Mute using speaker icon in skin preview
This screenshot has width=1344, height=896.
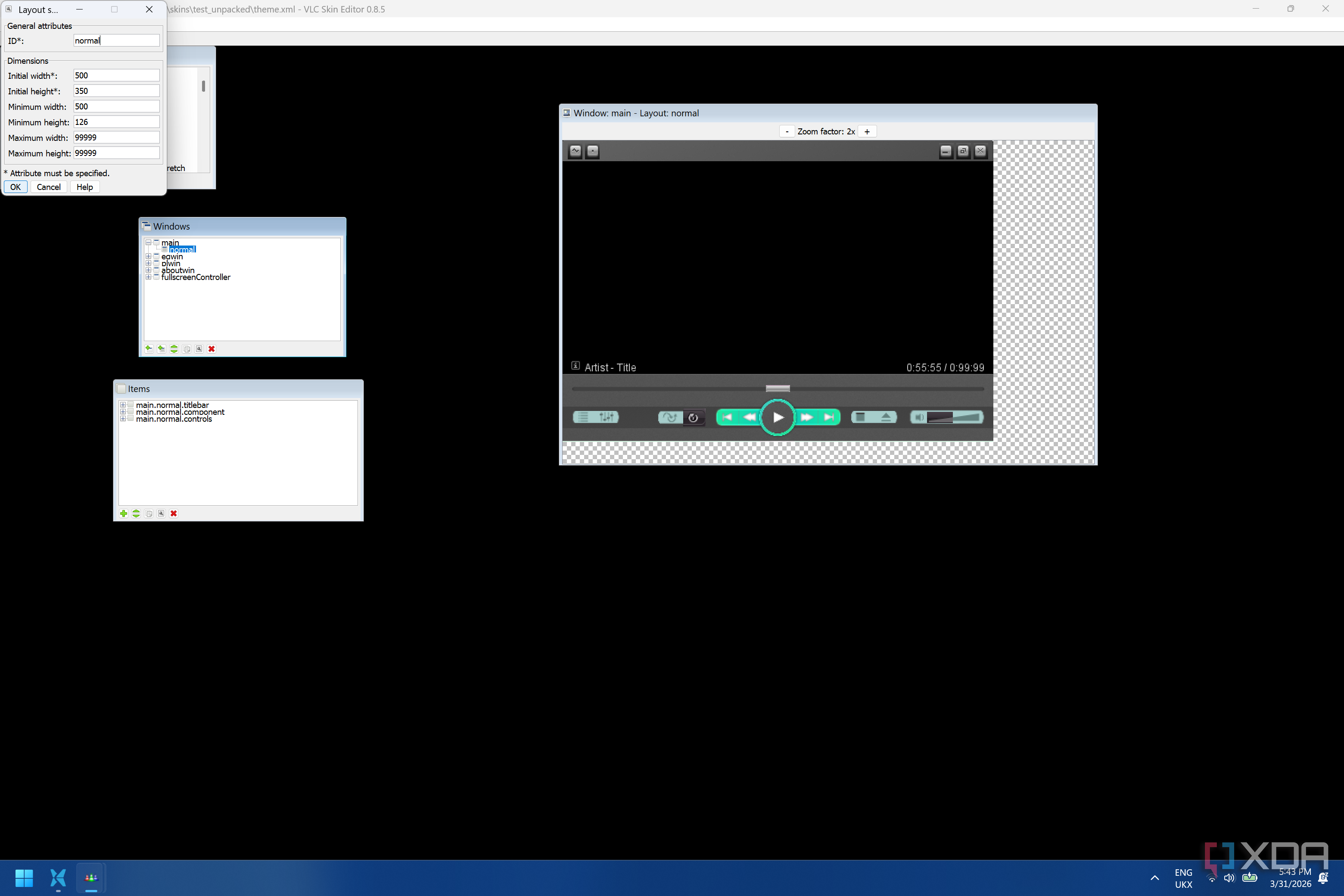918,417
